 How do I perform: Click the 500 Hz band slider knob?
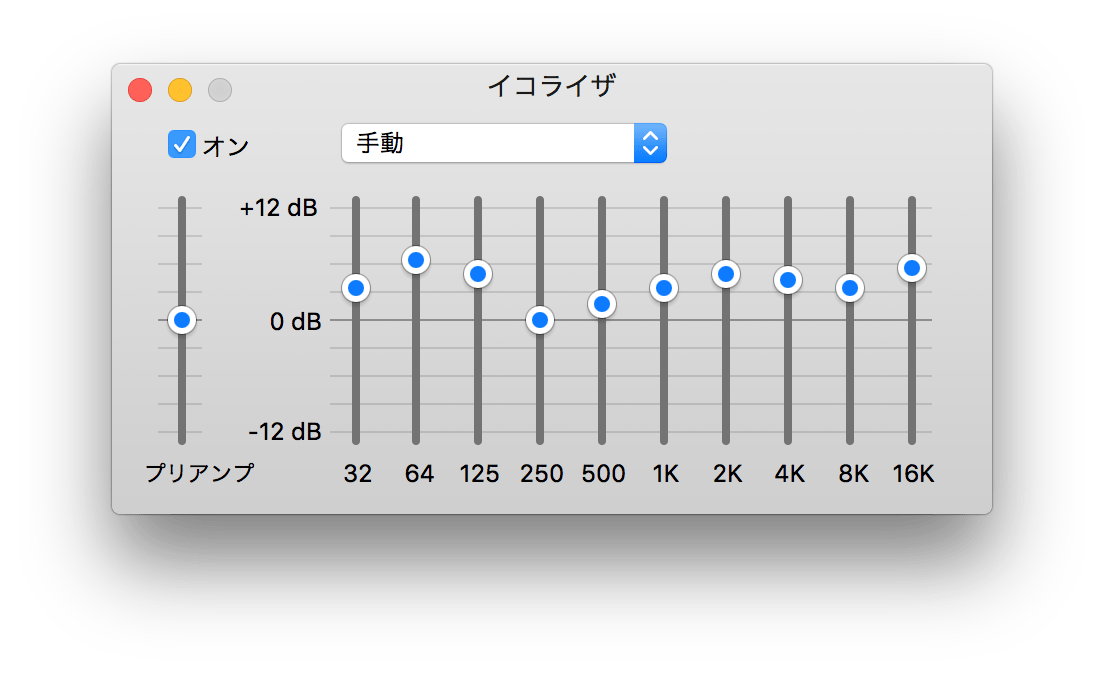point(602,304)
